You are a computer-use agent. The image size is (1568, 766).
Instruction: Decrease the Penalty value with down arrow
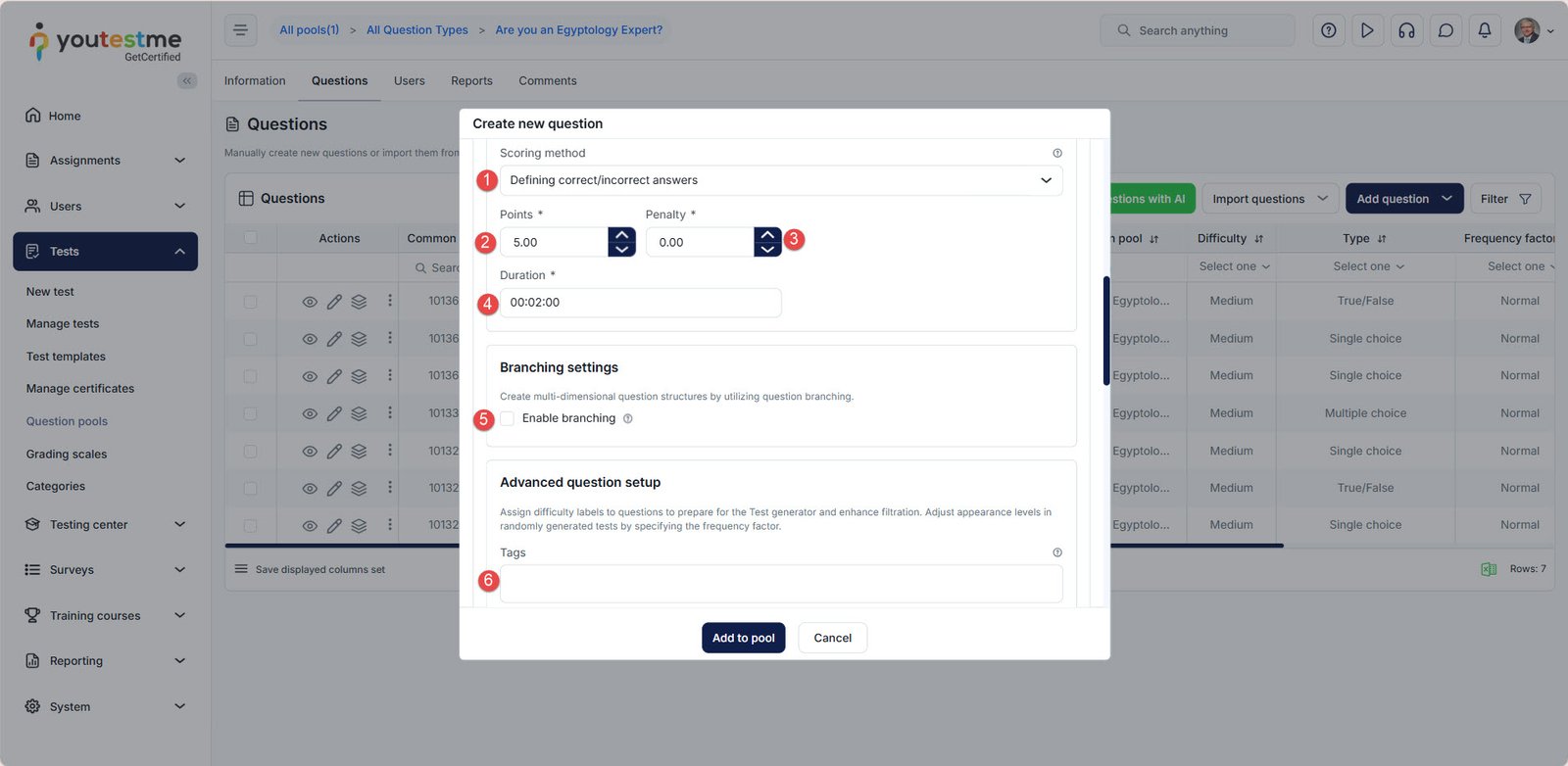(x=767, y=249)
